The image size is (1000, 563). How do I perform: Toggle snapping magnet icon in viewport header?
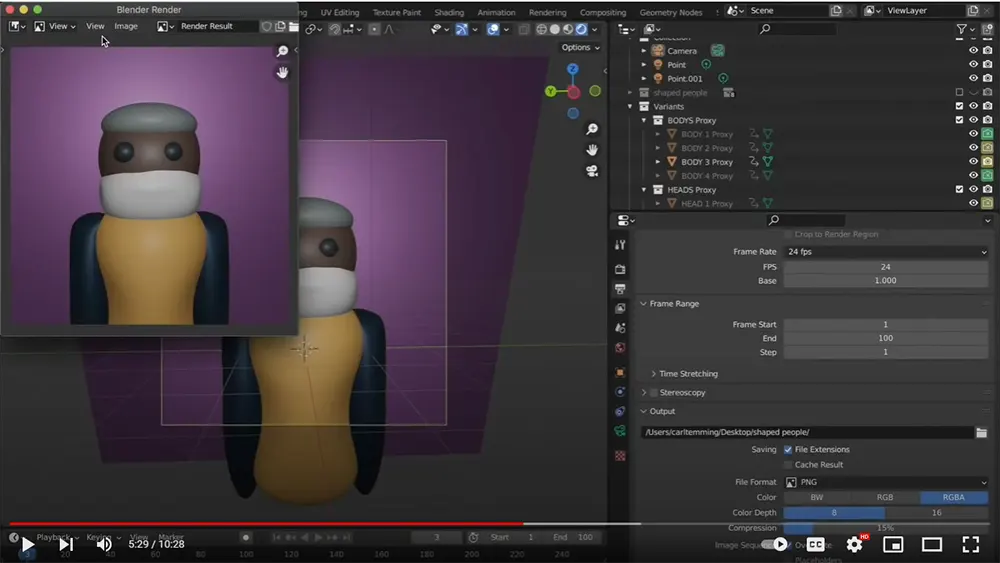click(x=334, y=29)
